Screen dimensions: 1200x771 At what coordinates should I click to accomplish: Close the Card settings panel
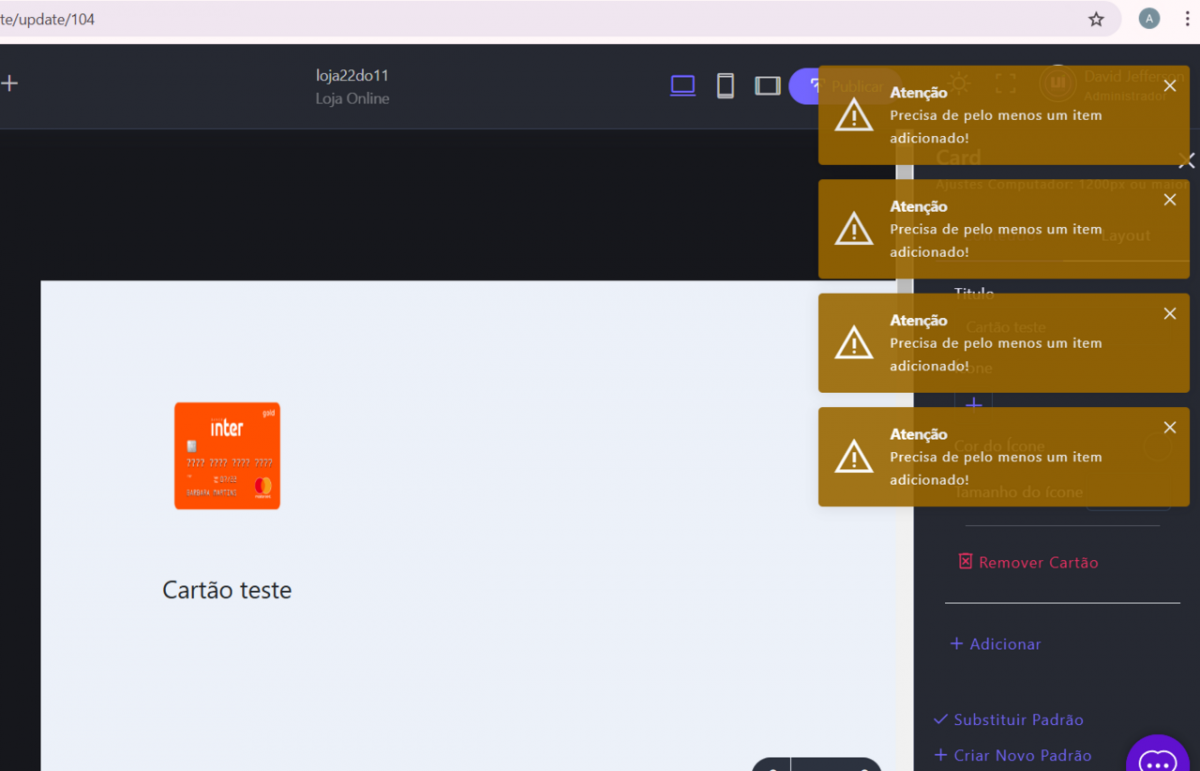point(1186,160)
